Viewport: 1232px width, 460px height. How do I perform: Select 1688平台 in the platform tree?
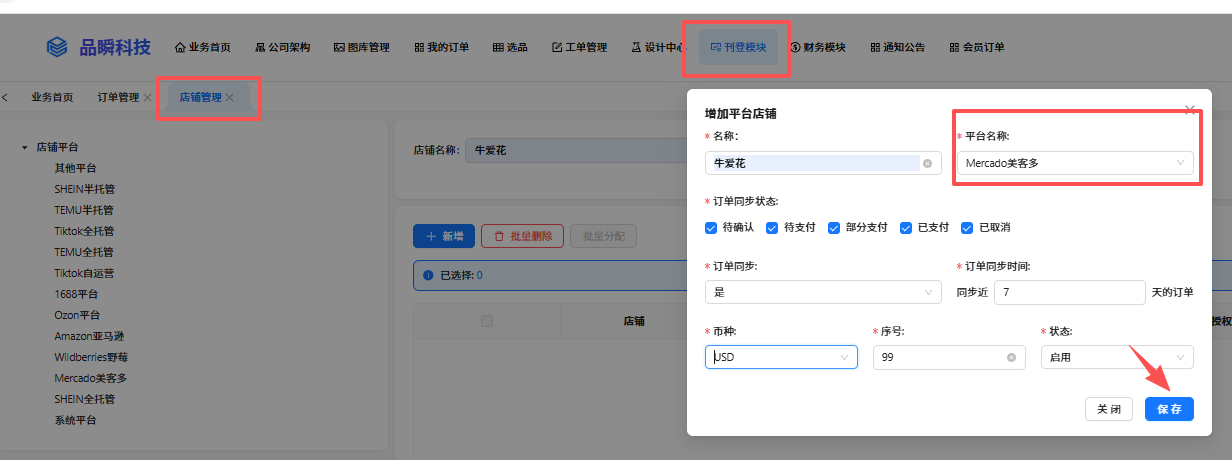(76, 295)
